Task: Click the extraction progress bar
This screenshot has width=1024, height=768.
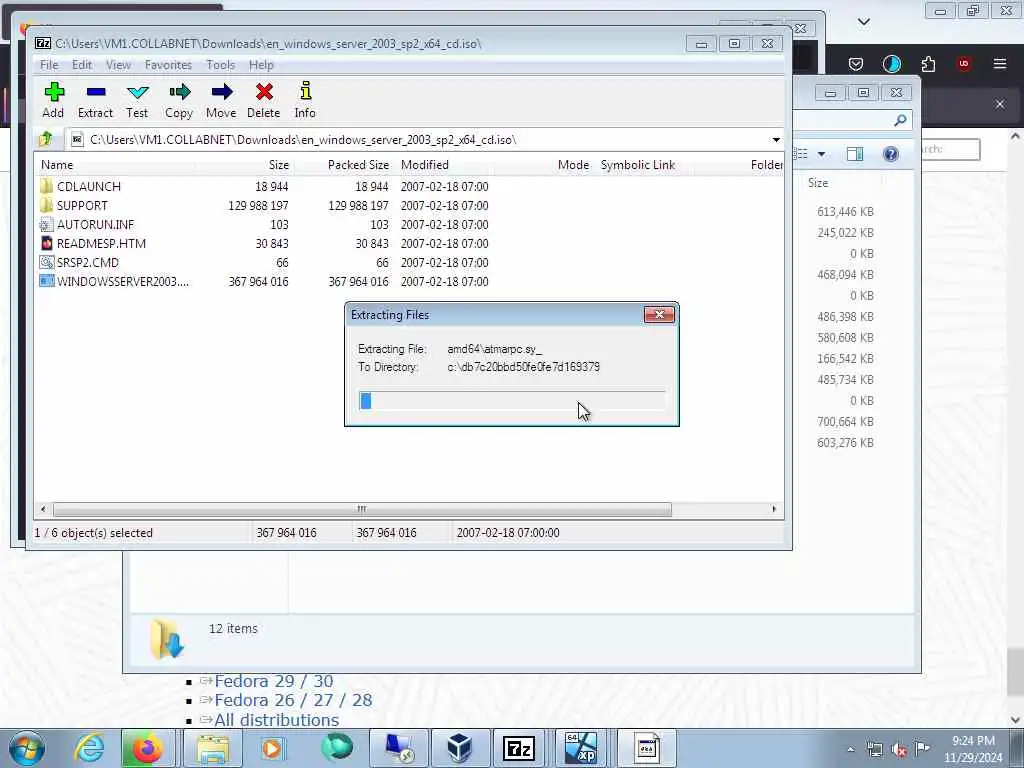Action: coord(512,401)
